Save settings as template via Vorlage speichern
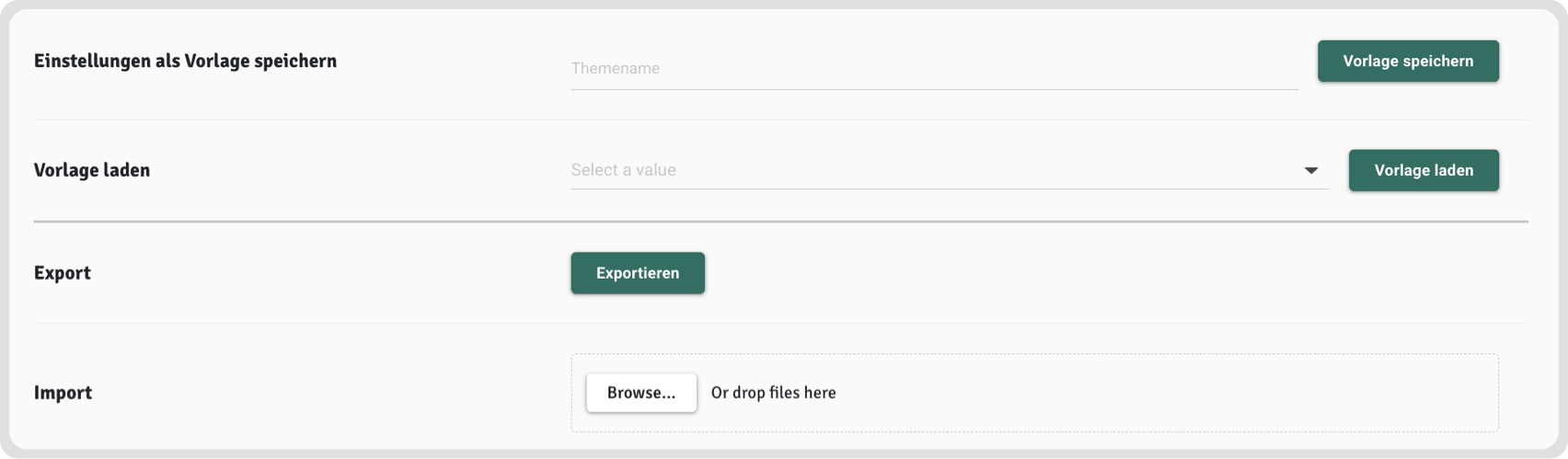The height and width of the screenshot is (459, 1568). pyautogui.click(x=1407, y=61)
